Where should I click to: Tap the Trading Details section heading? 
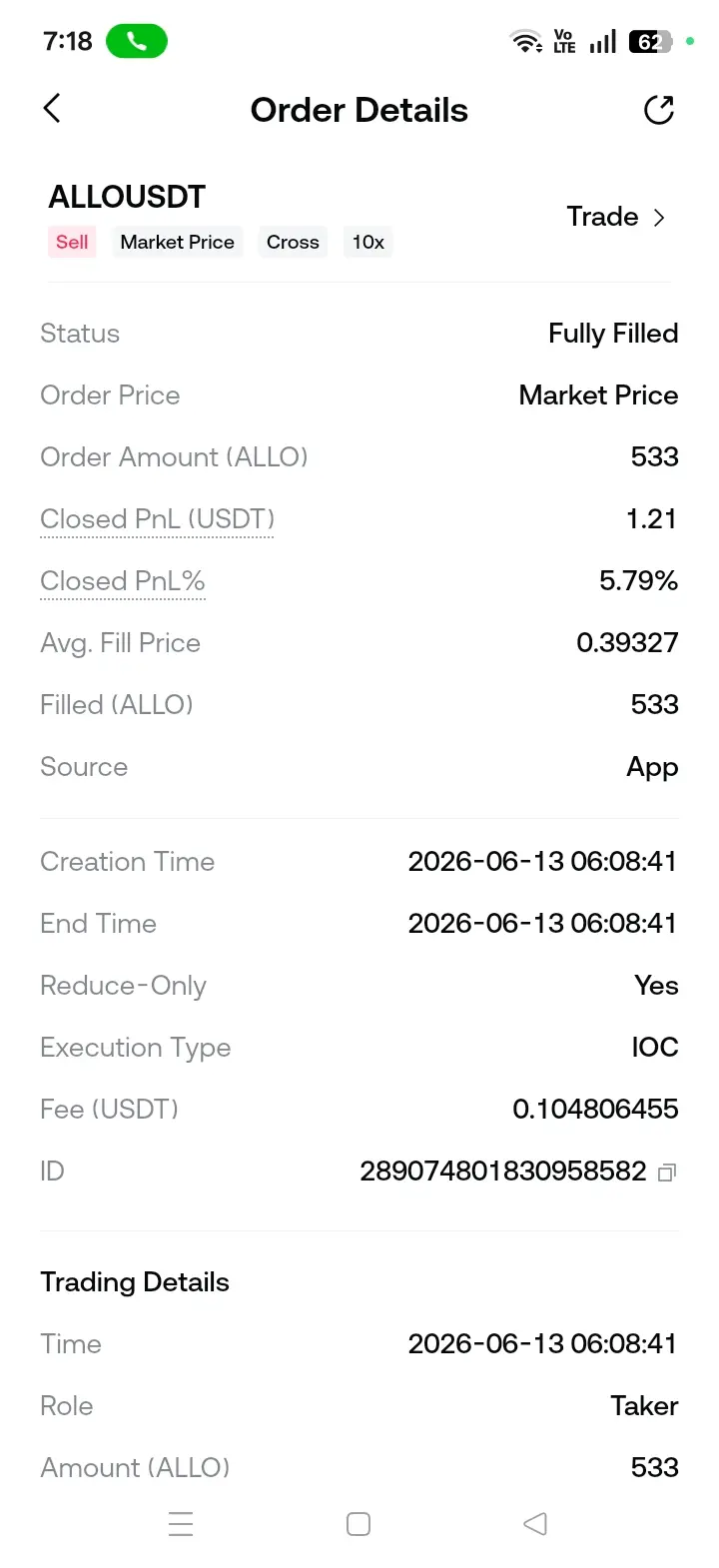click(135, 1282)
